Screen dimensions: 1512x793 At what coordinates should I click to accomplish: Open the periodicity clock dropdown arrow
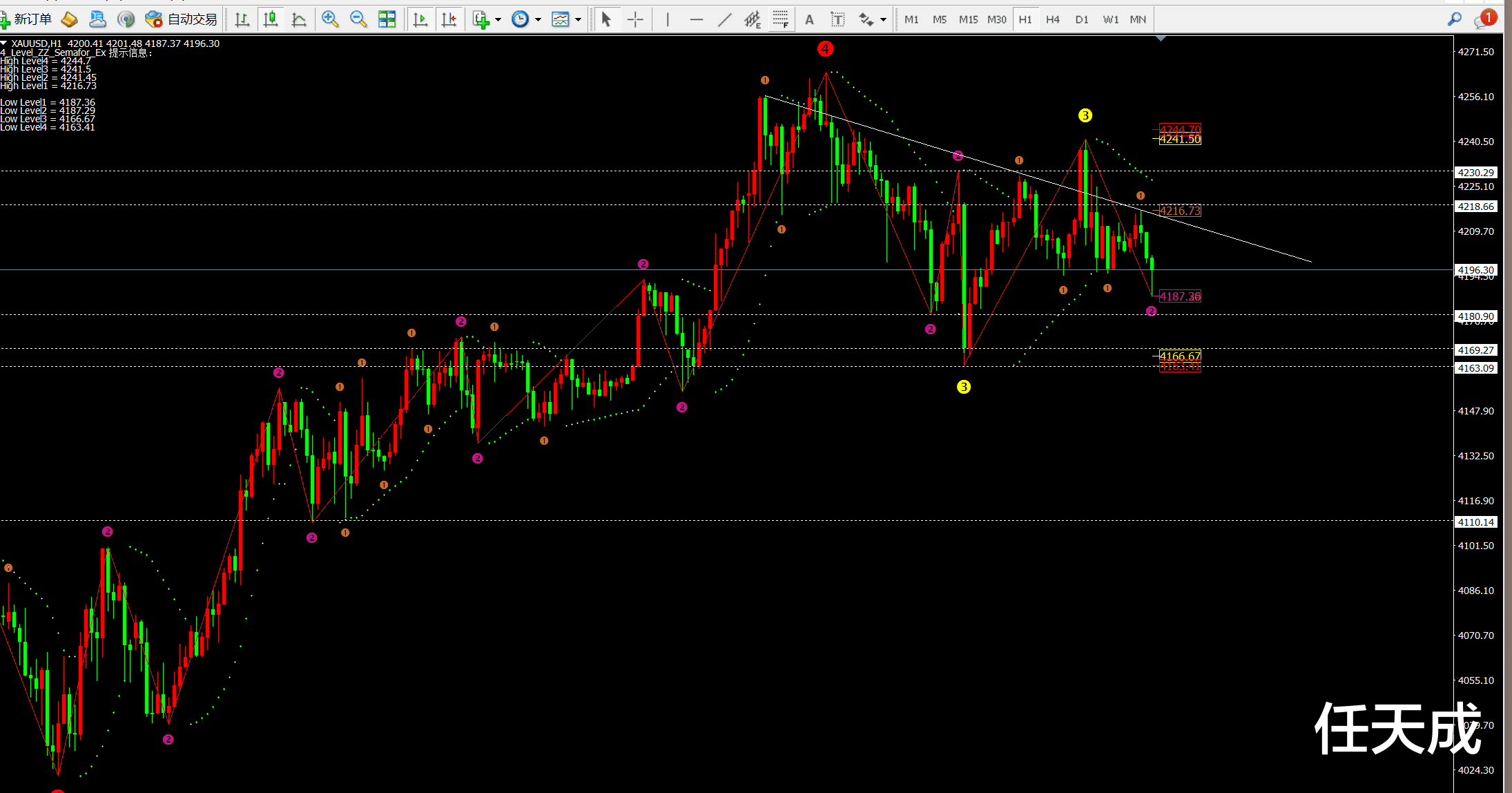[x=538, y=19]
